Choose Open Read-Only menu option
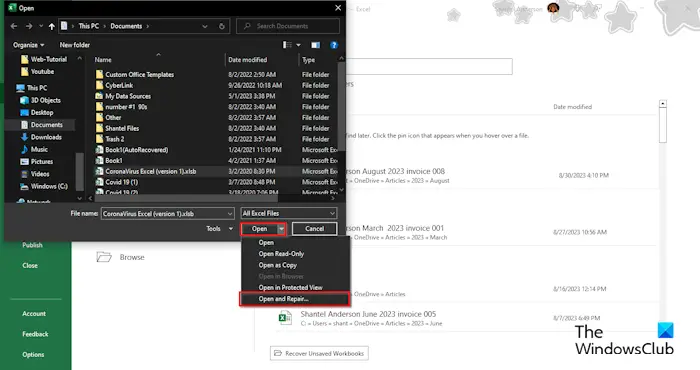 coord(281,254)
